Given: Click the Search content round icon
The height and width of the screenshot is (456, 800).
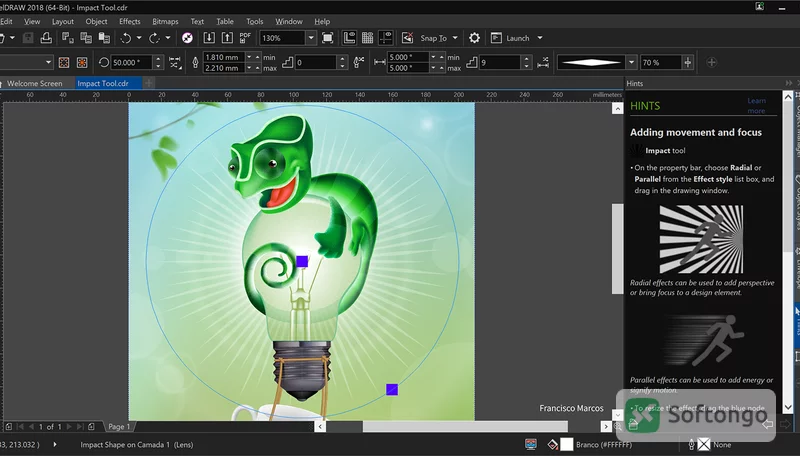Looking at the screenshot, I should (187, 38).
